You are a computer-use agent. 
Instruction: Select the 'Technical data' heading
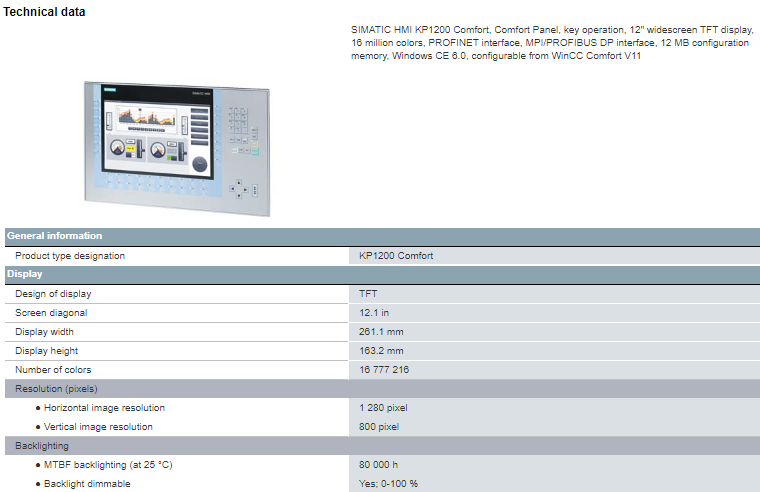click(44, 12)
